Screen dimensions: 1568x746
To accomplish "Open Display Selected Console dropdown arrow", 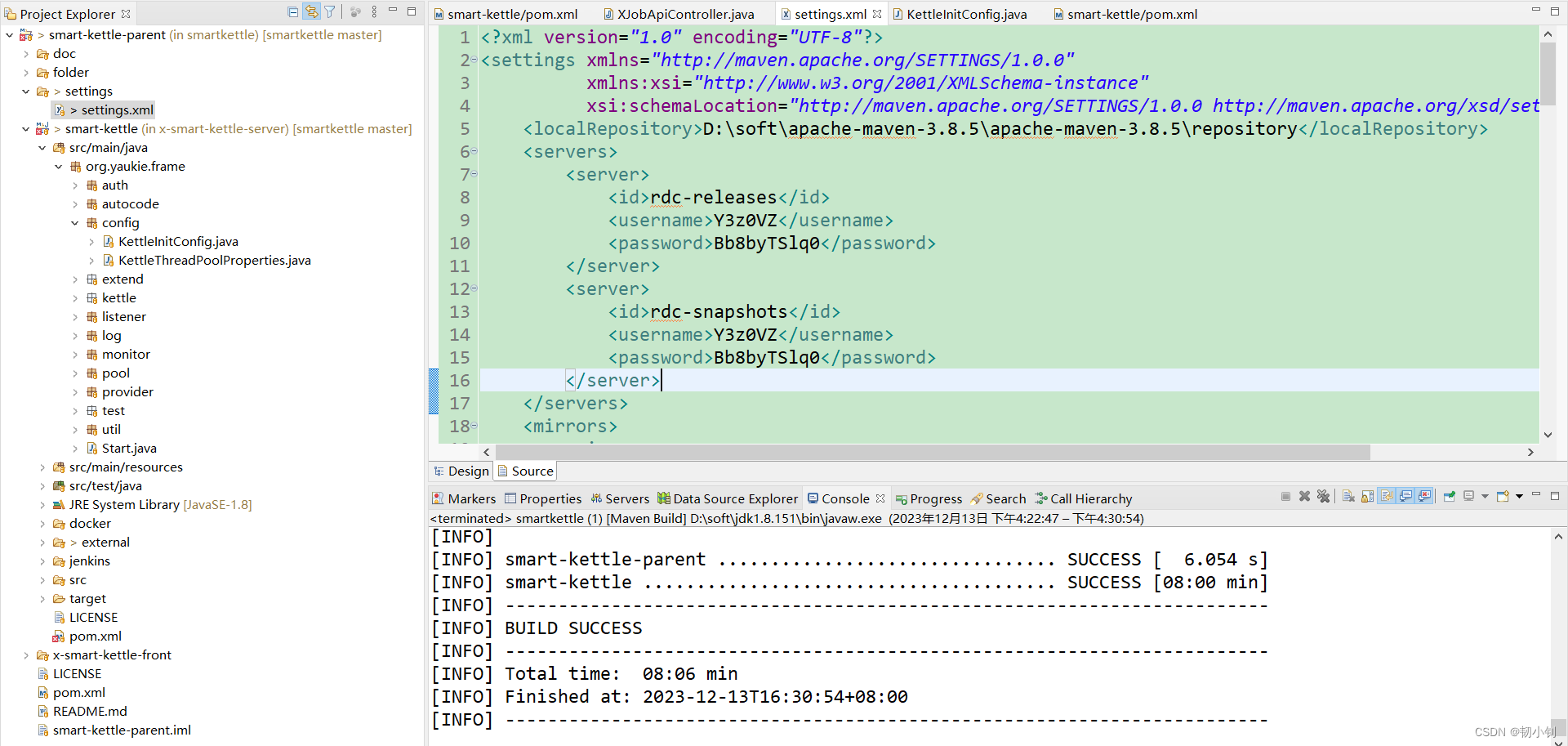I will (x=1485, y=497).
